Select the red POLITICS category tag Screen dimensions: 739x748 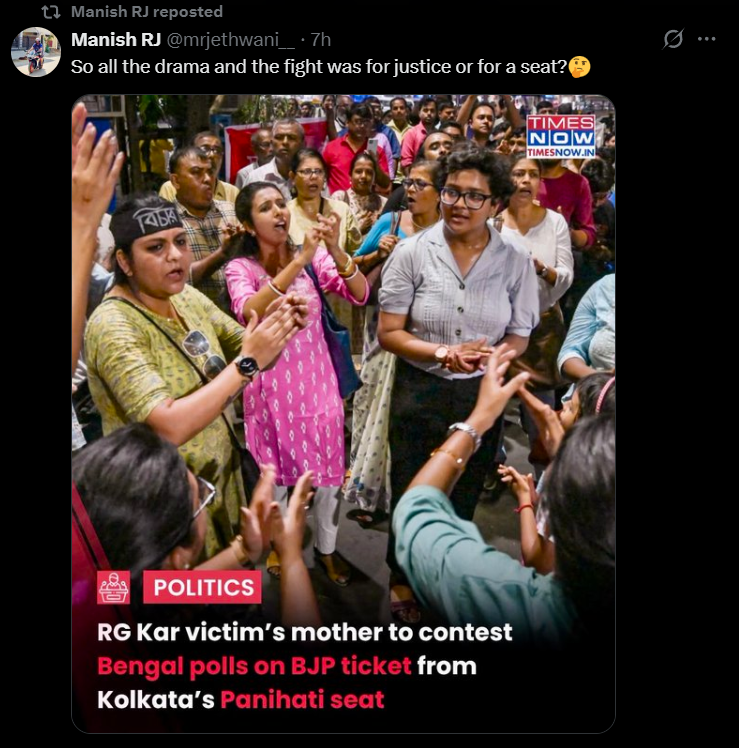click(201, 587)
